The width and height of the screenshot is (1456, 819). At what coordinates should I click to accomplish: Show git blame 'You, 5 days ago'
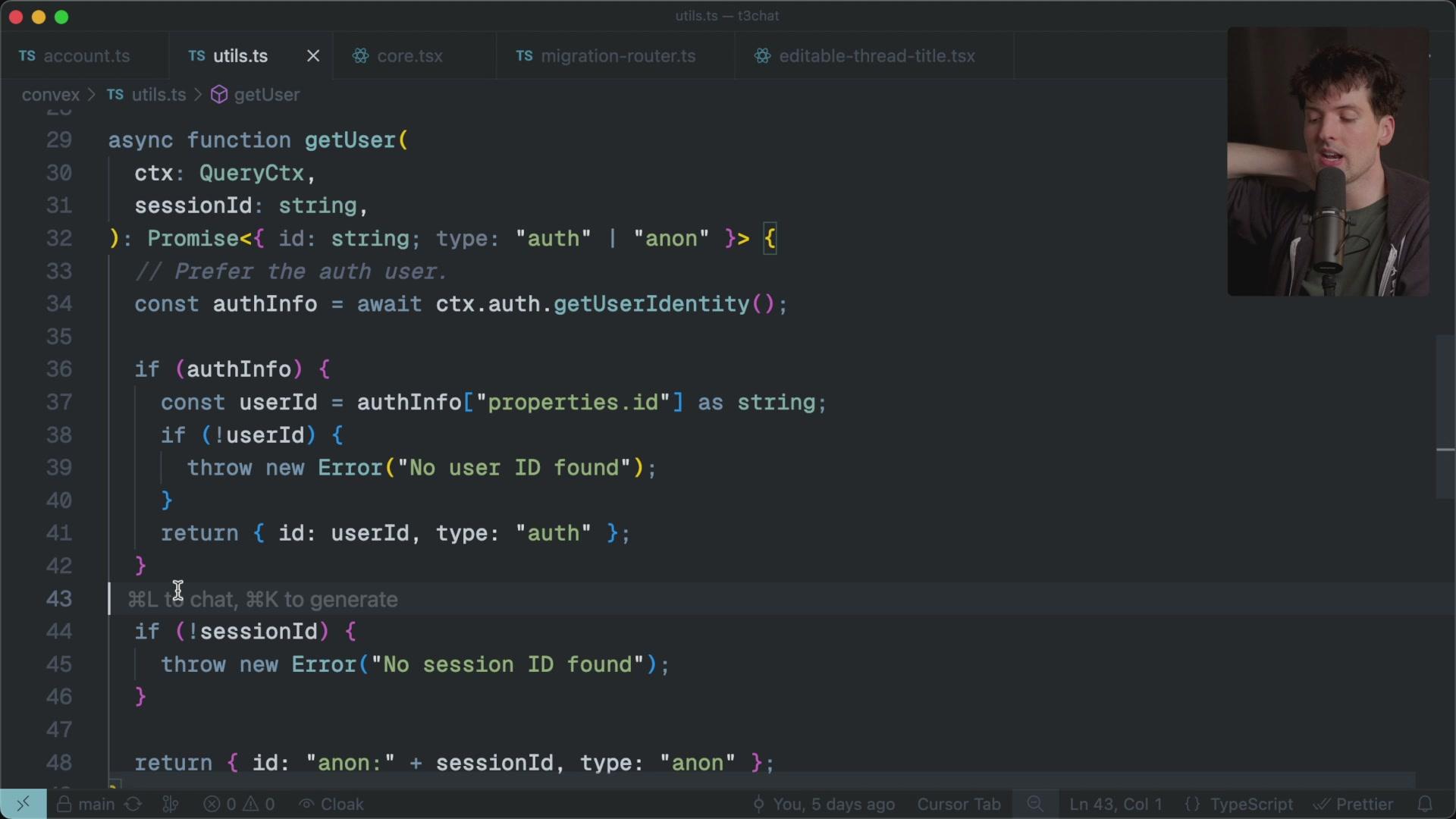point(824,804)
